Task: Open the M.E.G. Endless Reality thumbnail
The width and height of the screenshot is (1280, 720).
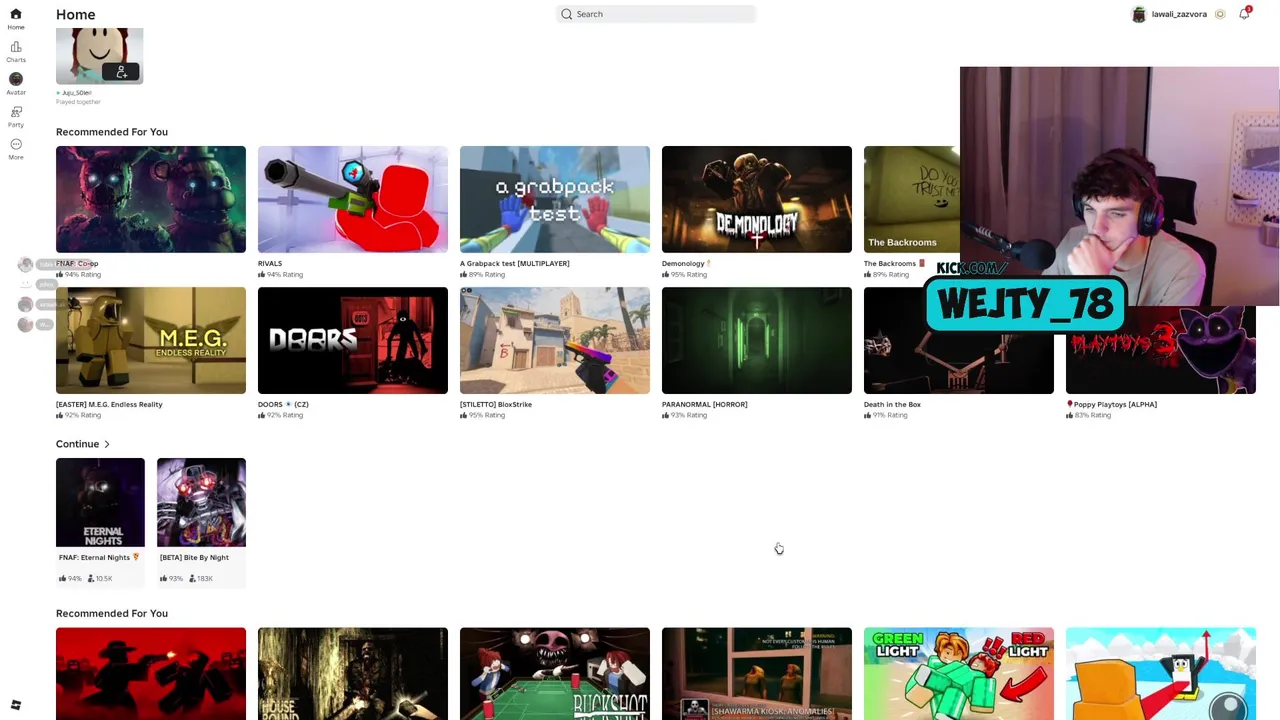Action: point(151,340)
